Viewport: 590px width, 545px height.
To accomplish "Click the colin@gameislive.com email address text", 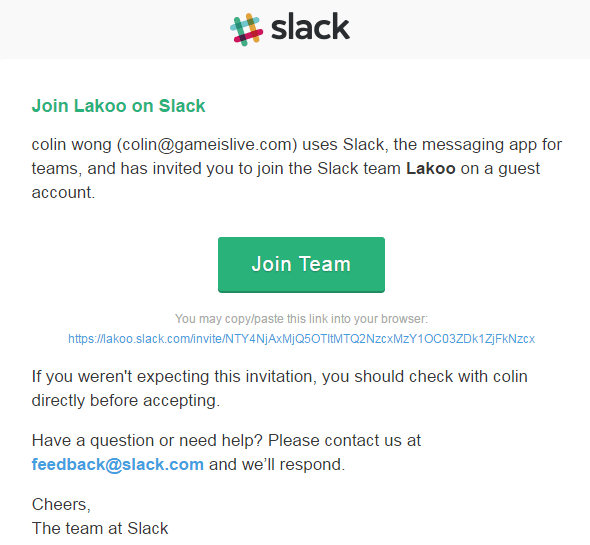I will tap(207, 145).
